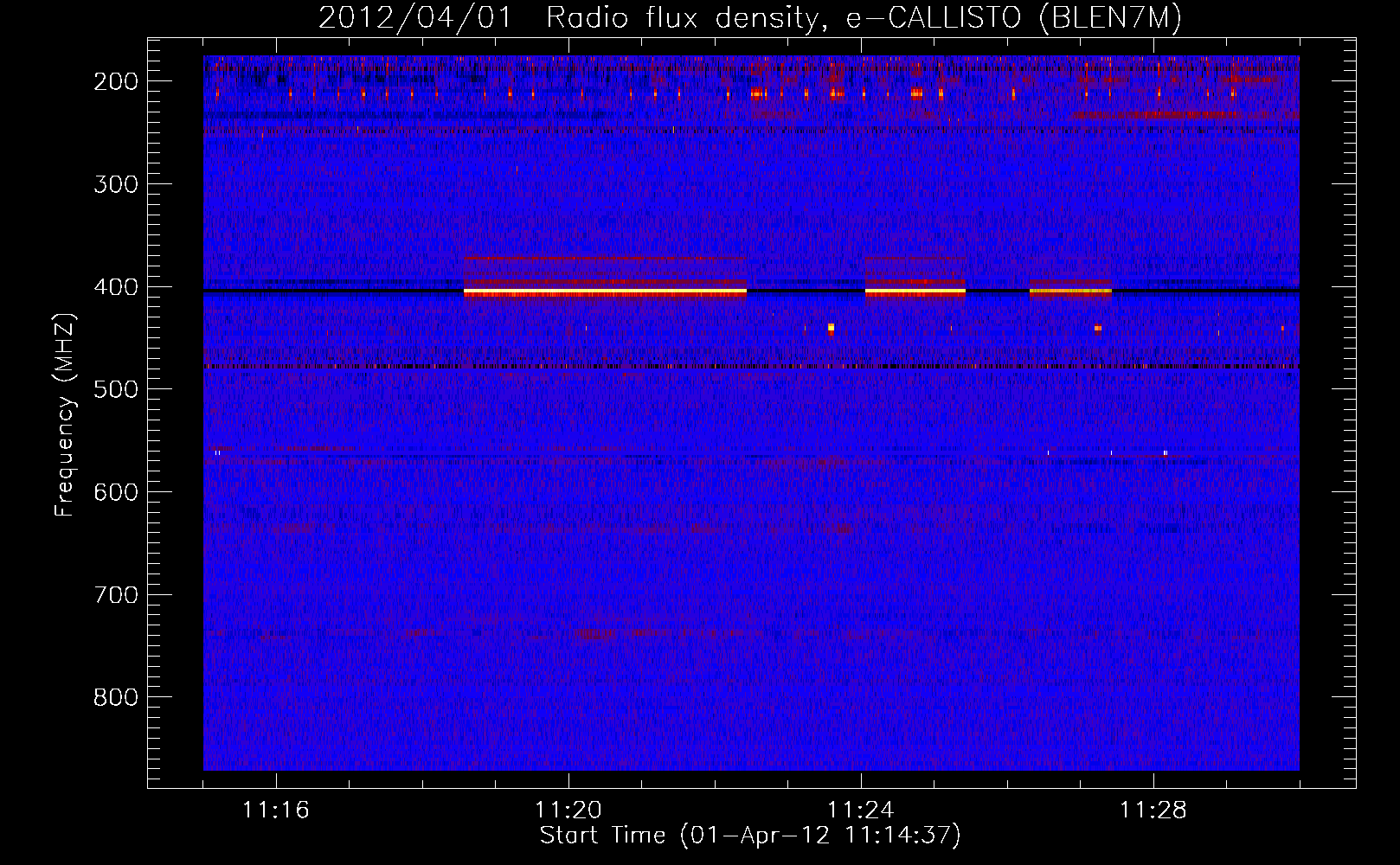Click the 500 frequency tick label

coord(116,389)
